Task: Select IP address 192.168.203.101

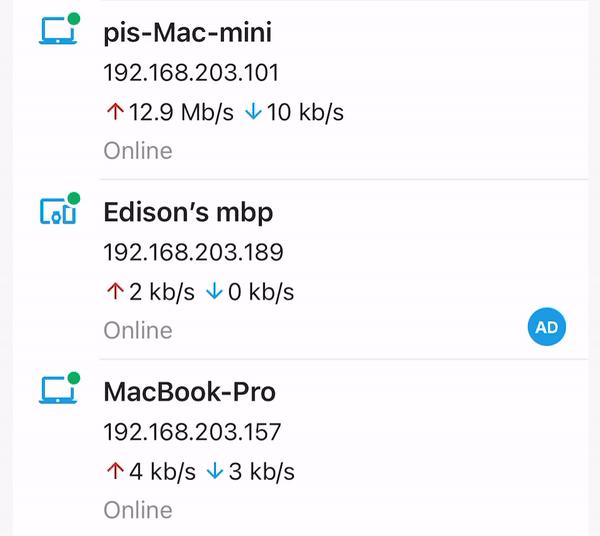Action: click(191, 72)
